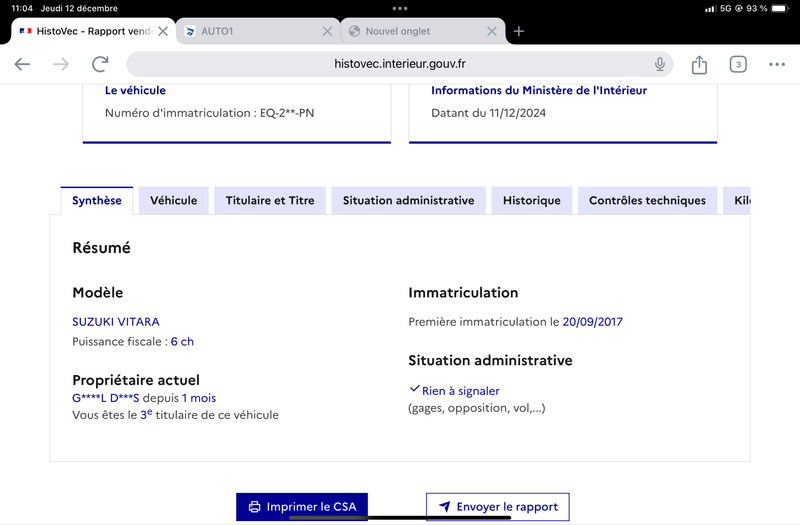The height and width of the screenshot is (525, 800).
Task: Select the Synthèse tab
Action: pyautogui.click(x=96, y=201)
